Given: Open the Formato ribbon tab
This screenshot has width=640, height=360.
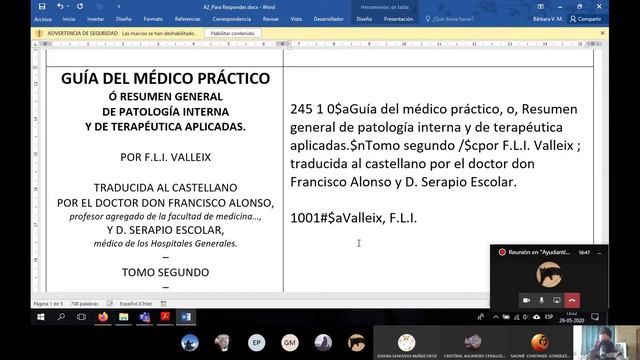Looking at the screenshot, I should (x=153, y=19).
